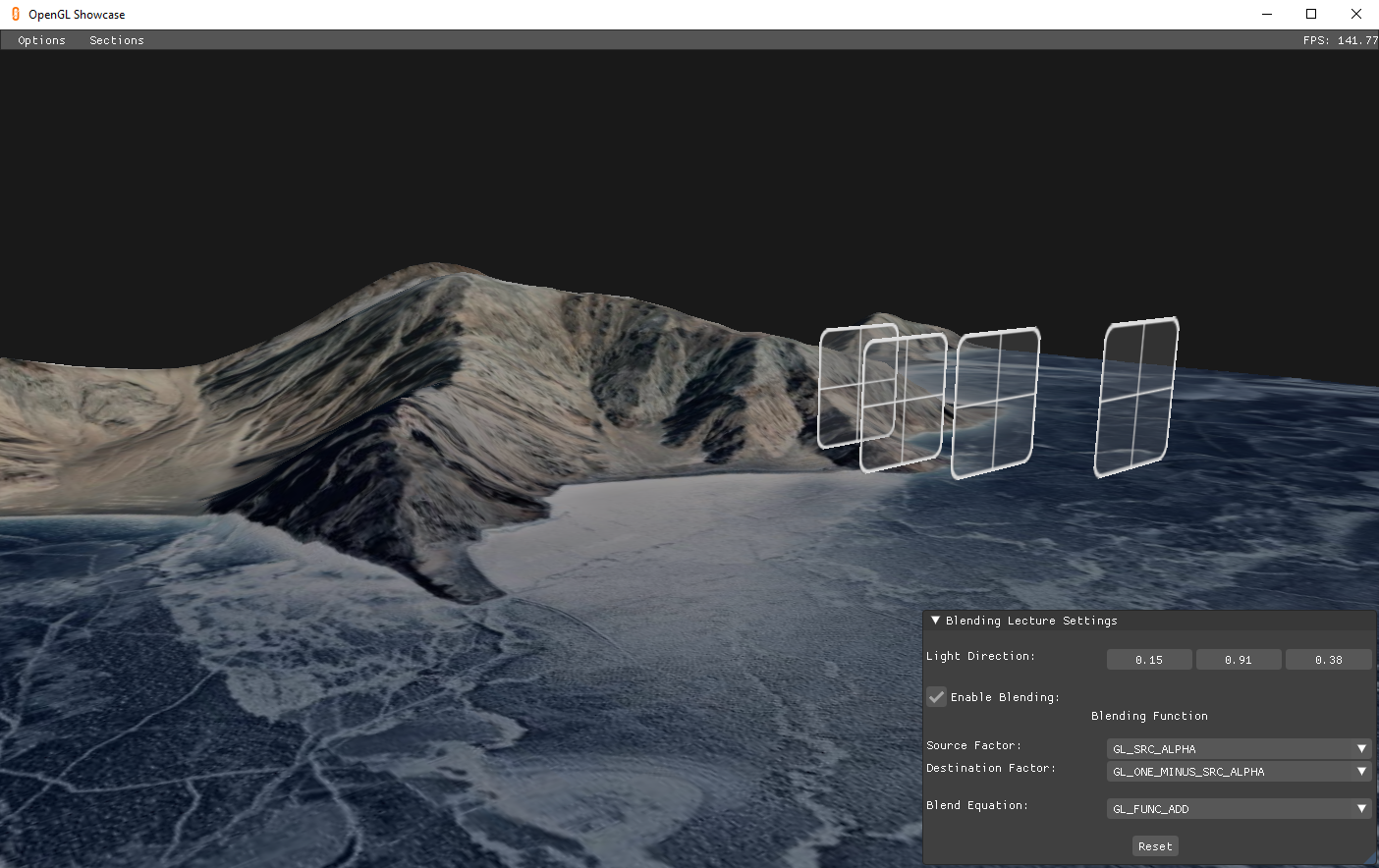Click the Reset button

1155,846
